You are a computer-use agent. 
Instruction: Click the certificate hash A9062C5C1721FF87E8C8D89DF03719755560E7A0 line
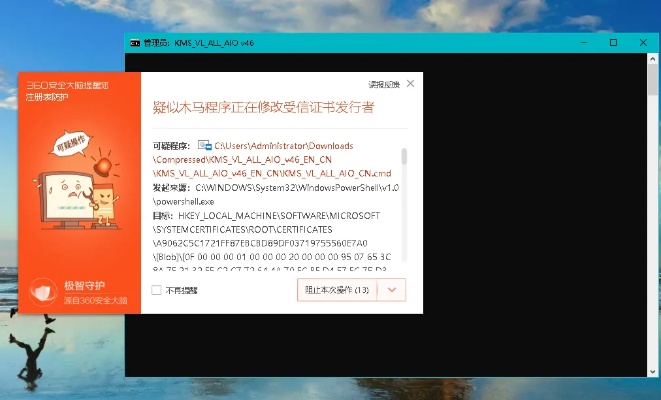pos(260,244)
